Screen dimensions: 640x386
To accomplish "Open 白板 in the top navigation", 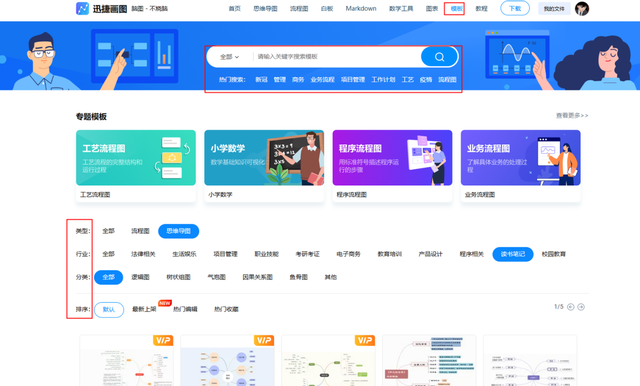I will 327,9.
